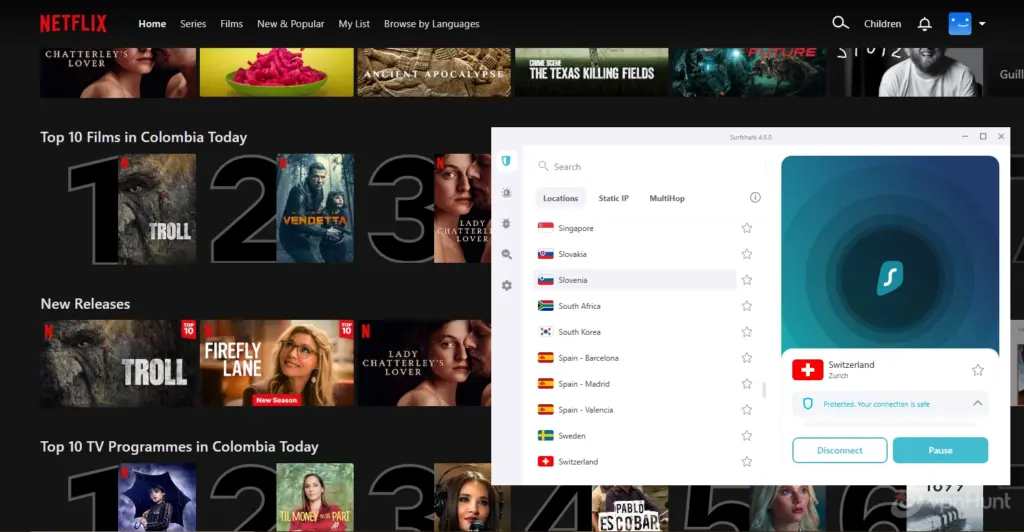The width and height of the screenshot is (1024, 532).
Task: Open Surfshark Antivirus bug icon
Action: [507, 224]
